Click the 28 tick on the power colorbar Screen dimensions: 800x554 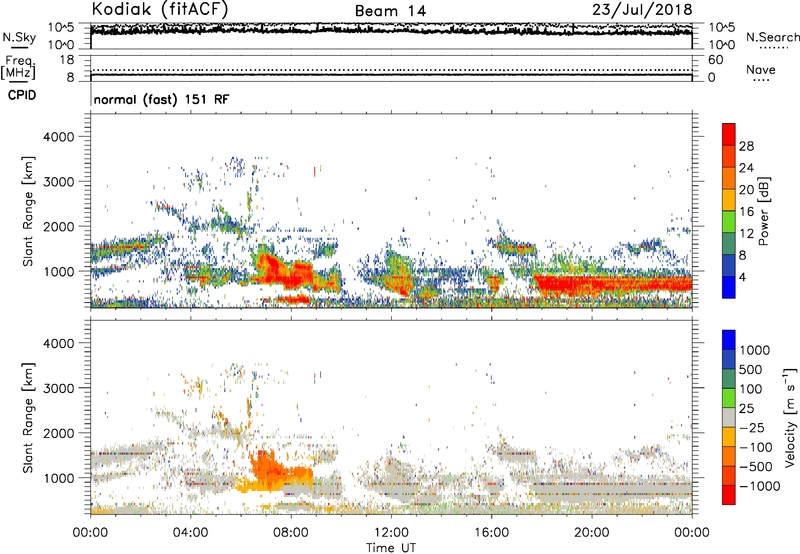(746, 146)
